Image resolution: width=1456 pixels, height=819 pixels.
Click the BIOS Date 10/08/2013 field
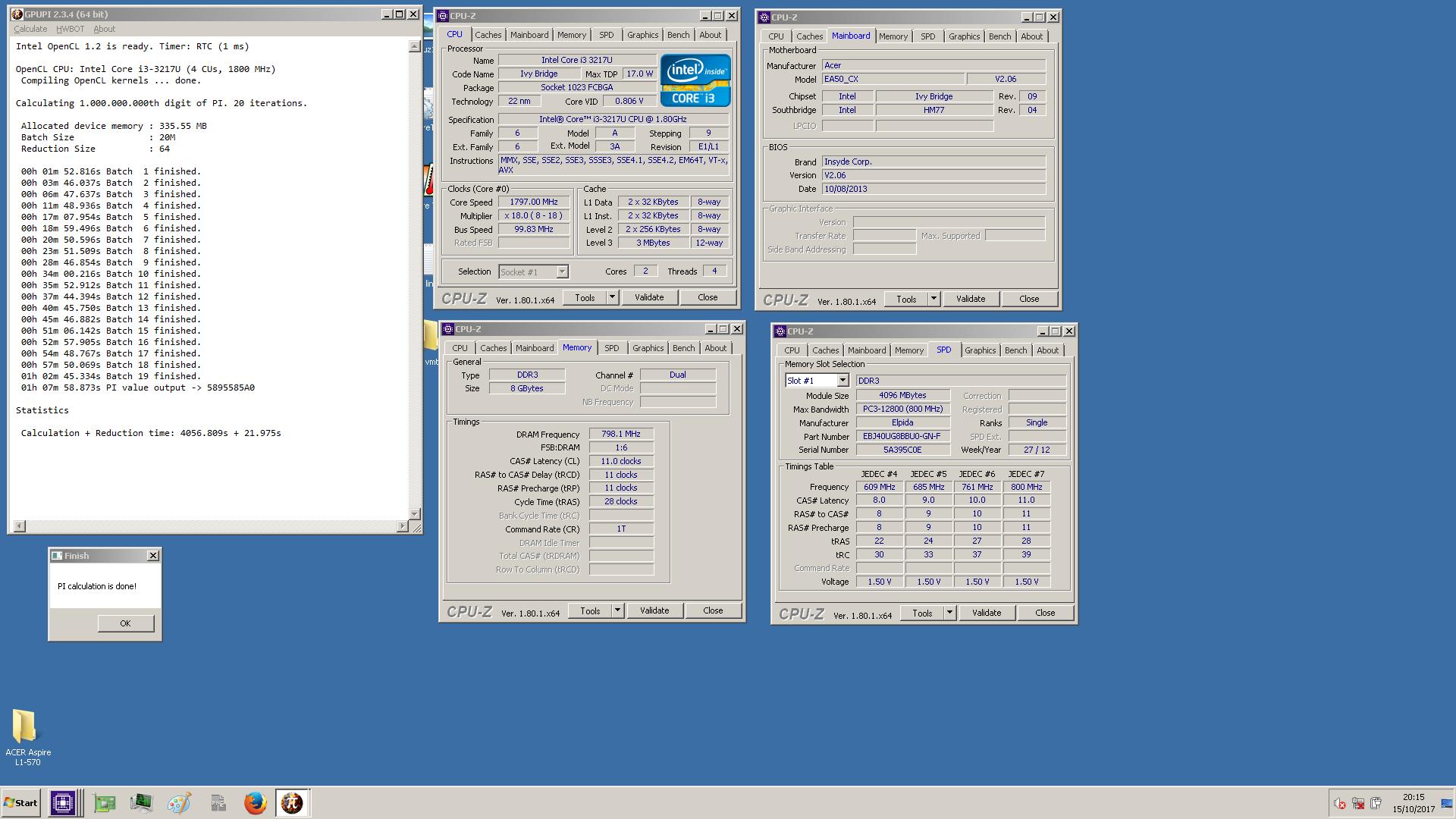pyautogui.click(x=934, y=190)
